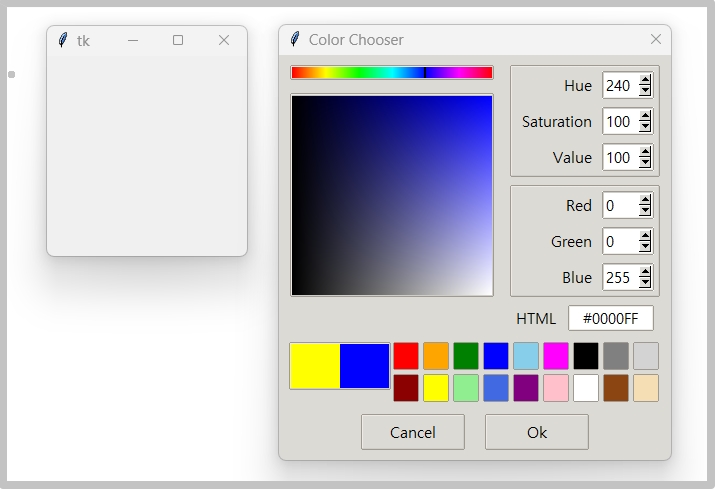Increase Hue value with up arrow
This screenshot has width=715, height=489.
(645, 80)
